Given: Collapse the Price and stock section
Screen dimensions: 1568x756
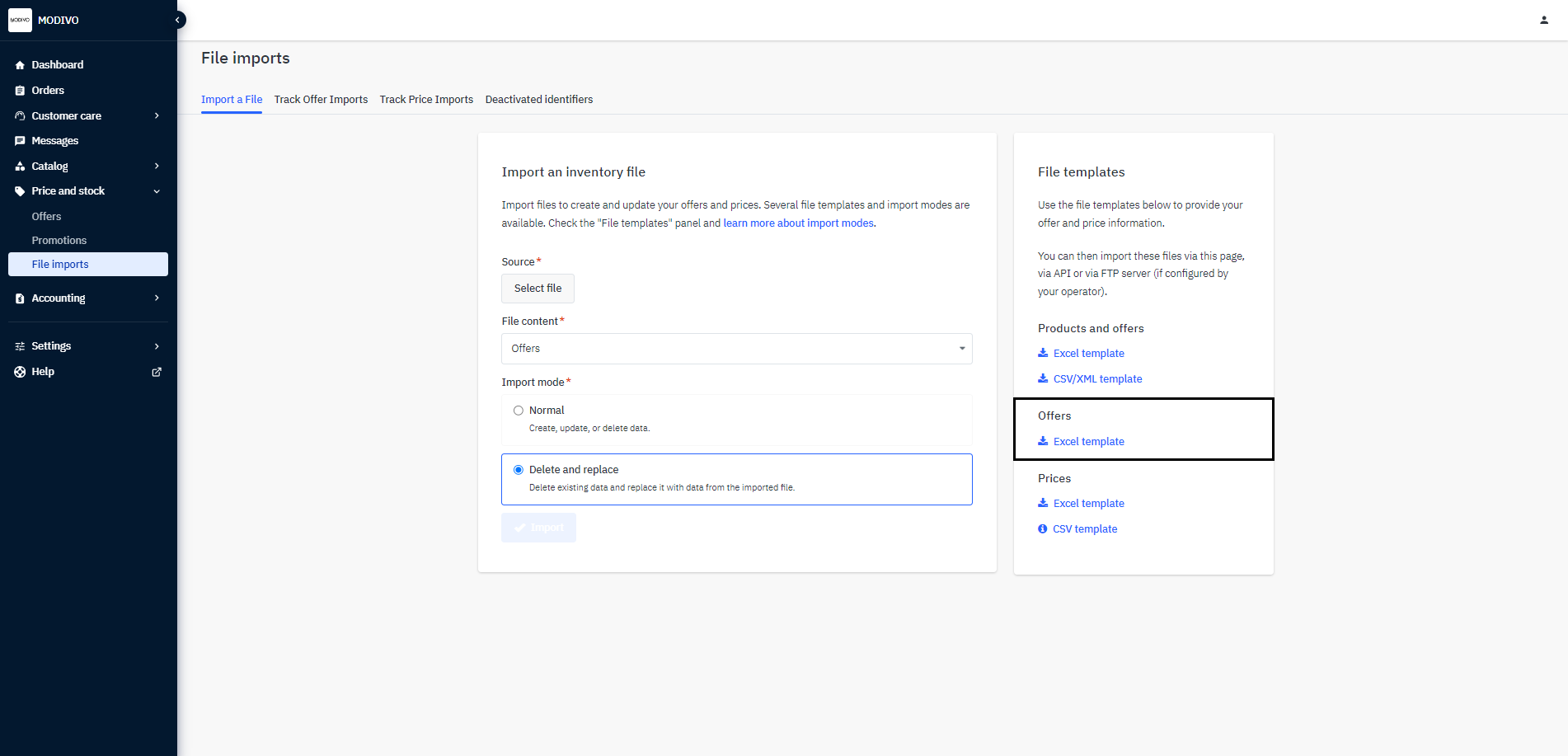Looking at the screenshot, I should coord(157,191).
